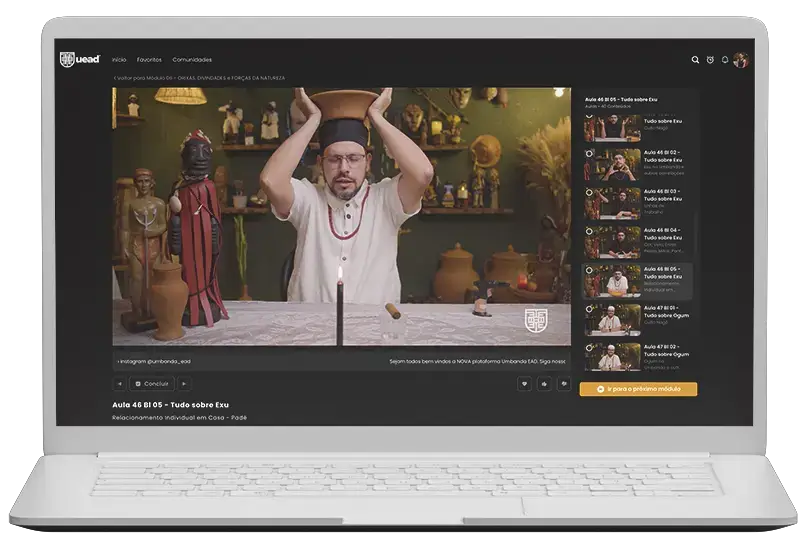
Task: Open the Início menu item
Action: pos(119,60)
